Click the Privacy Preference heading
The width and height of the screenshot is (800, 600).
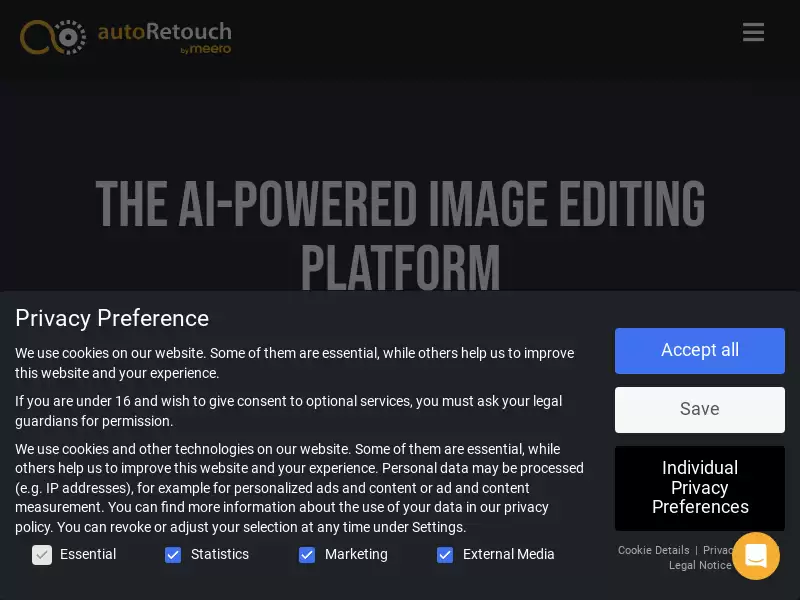112,318
